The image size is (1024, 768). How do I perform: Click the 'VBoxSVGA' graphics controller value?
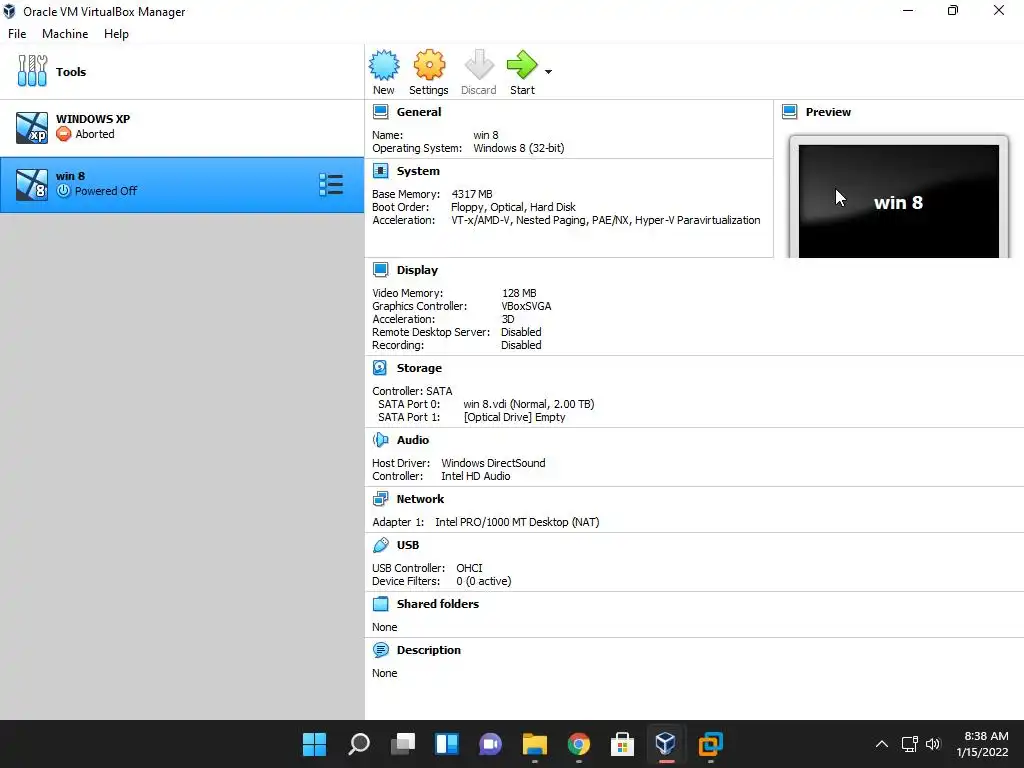point(526,306)
